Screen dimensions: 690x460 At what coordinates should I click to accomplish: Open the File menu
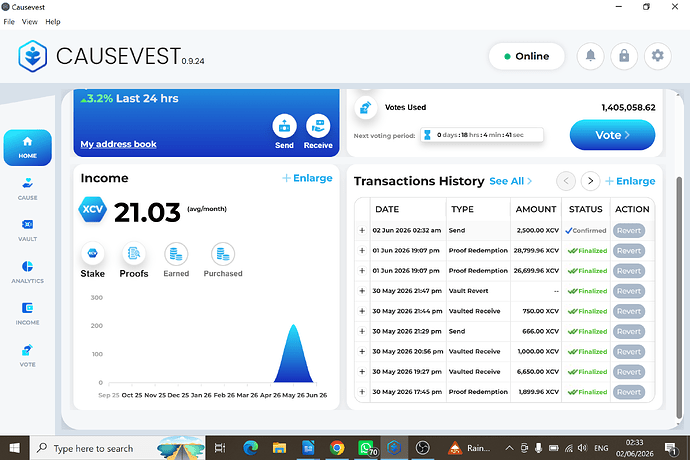9,22
